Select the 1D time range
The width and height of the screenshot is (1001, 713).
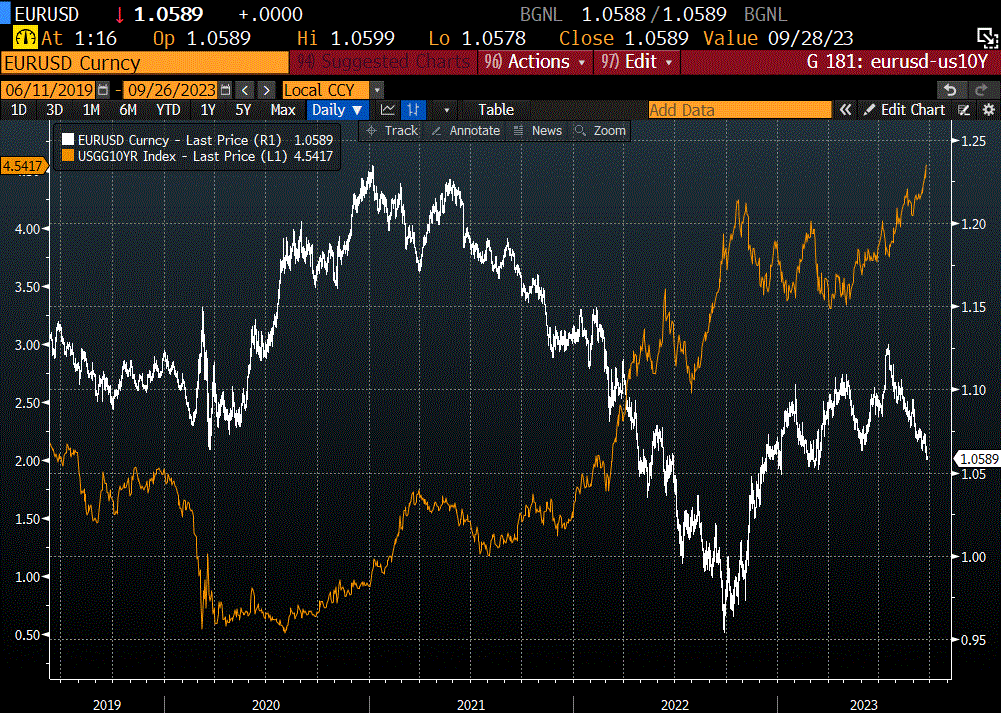coord(19,110)
